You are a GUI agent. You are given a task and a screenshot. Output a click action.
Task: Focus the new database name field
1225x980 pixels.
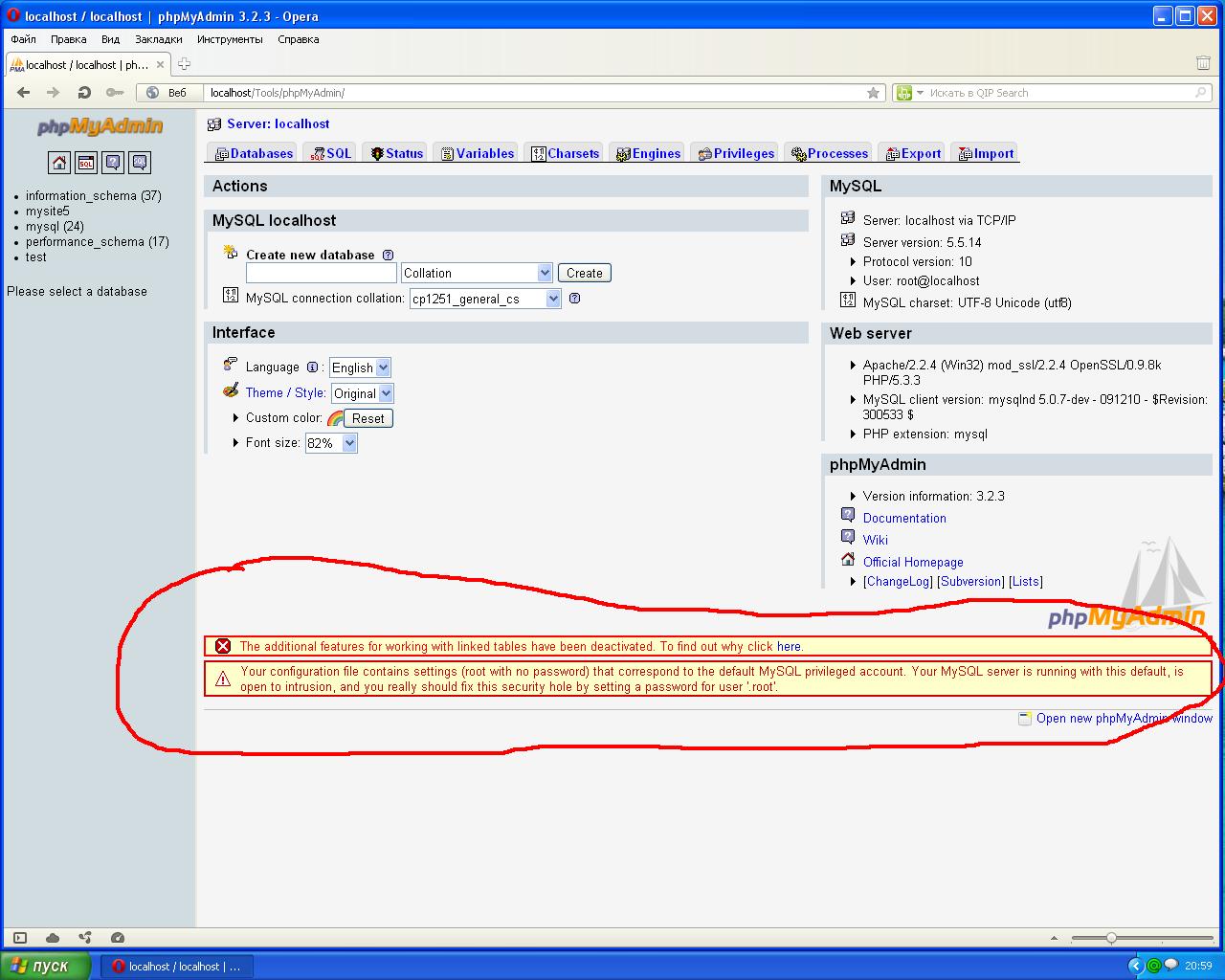pyautogui.click(x=322, y=273)
